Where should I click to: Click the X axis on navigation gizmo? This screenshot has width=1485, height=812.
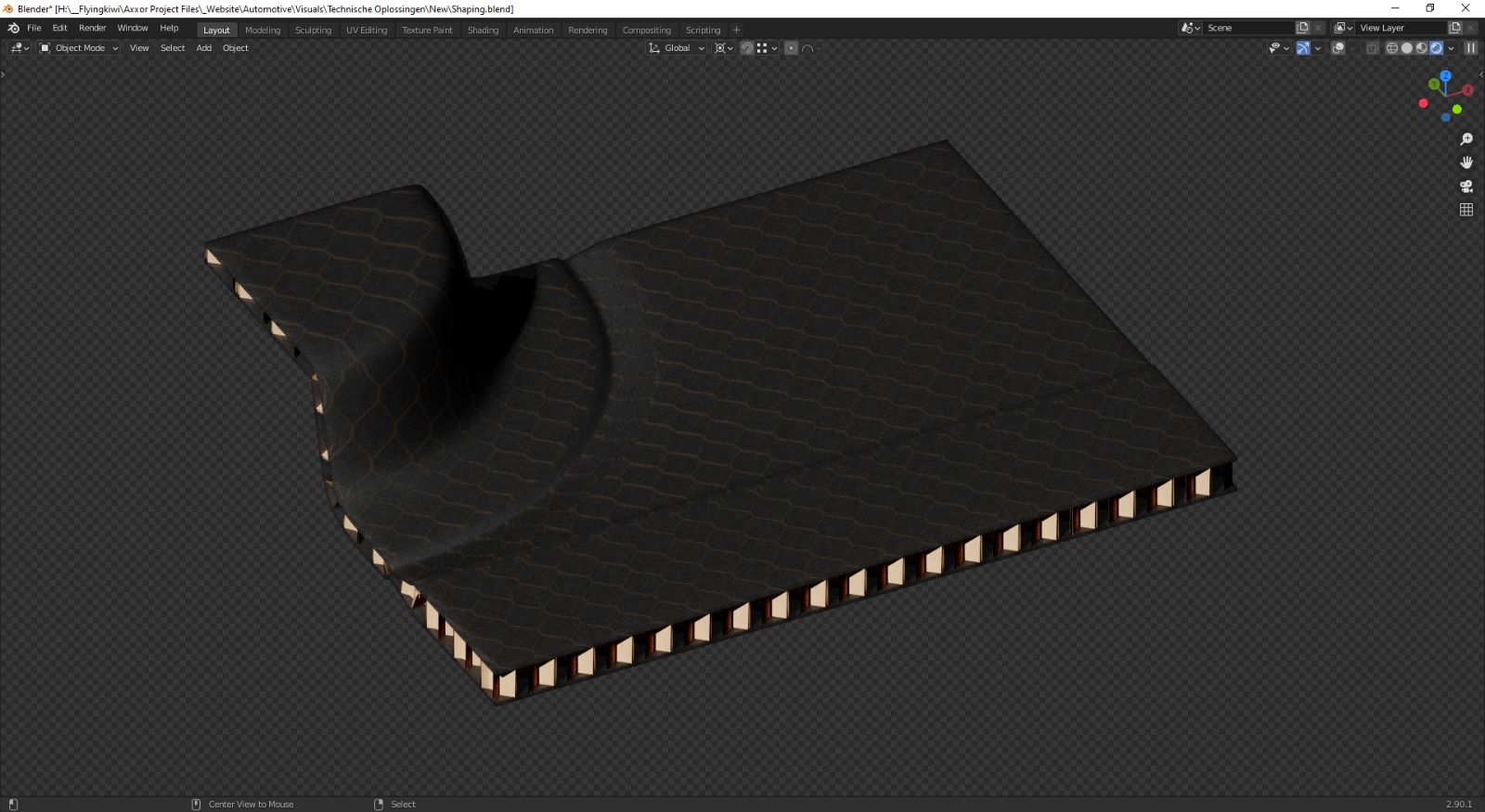pos(1467,90)
